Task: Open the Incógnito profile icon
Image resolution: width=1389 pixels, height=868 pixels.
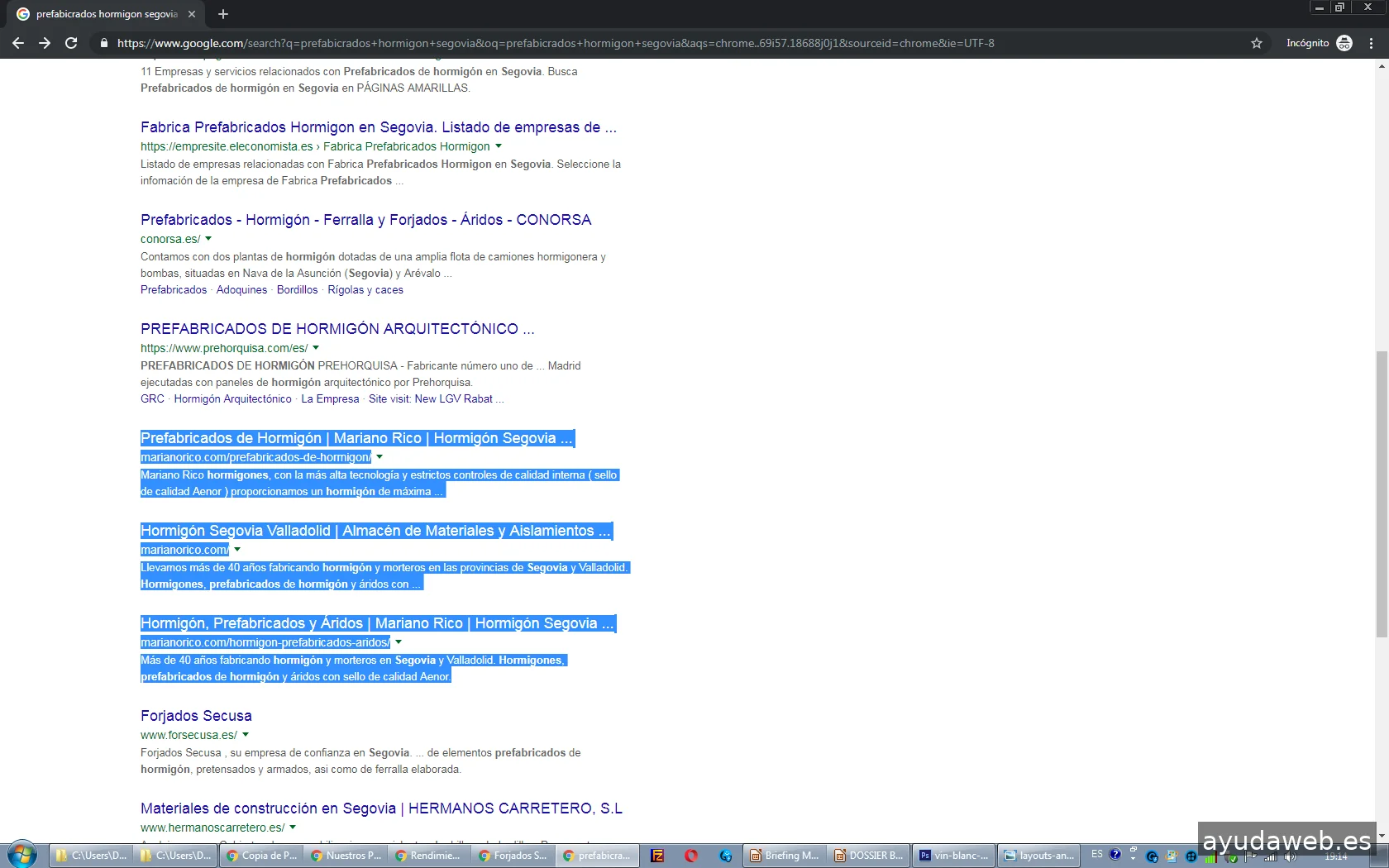Action: (1344, 43)
